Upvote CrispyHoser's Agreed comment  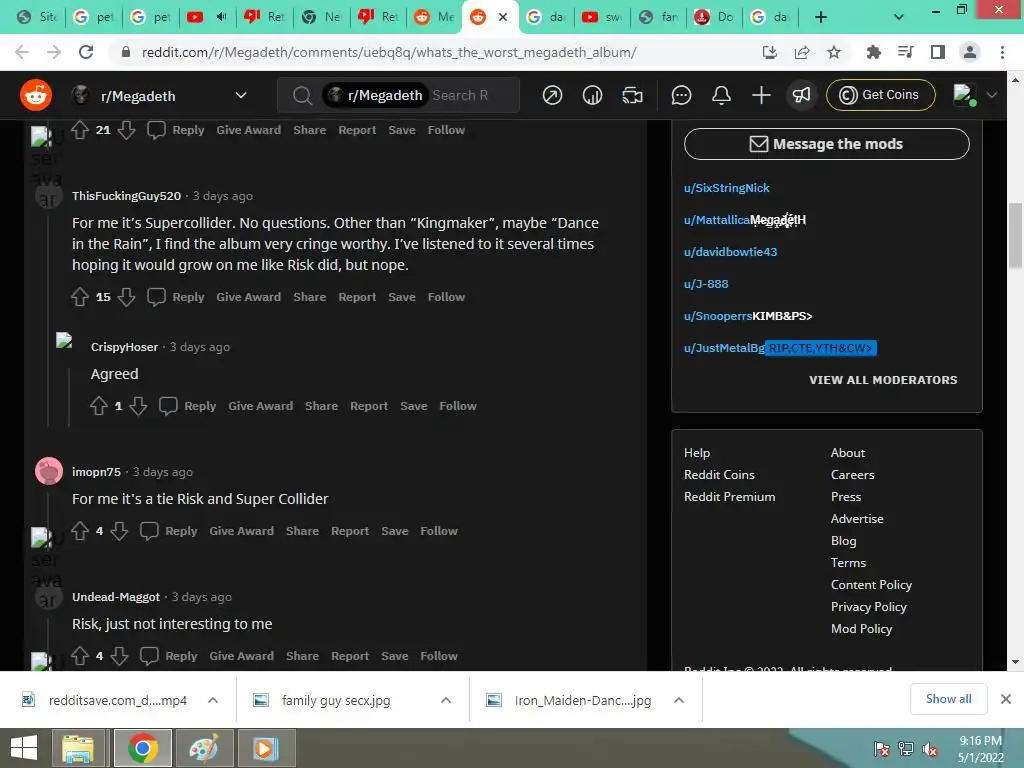coord(99,406)
